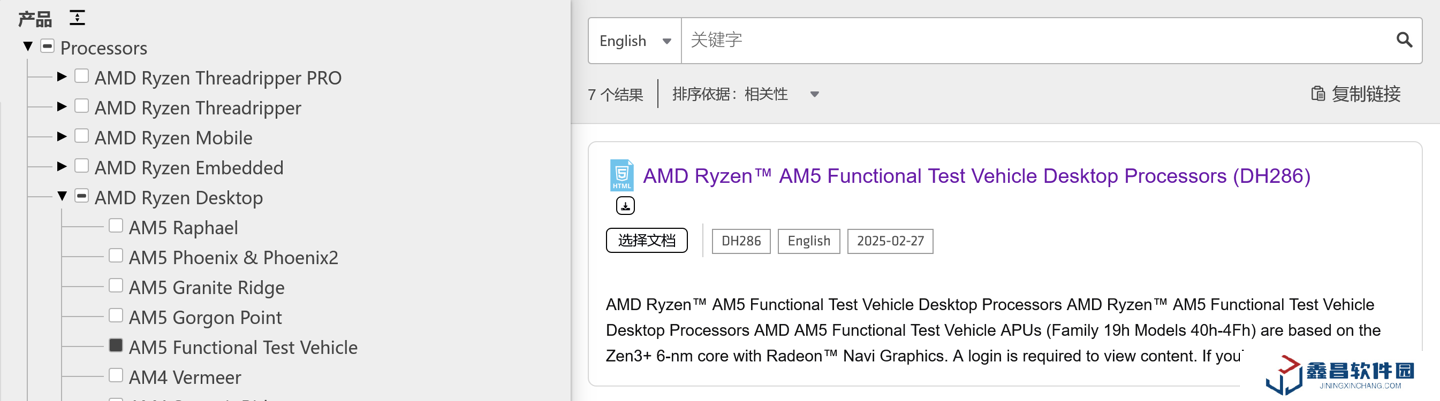Enable the AM5 Granite Ridge checkbox
1440x401 pixels.
point(116,286)
